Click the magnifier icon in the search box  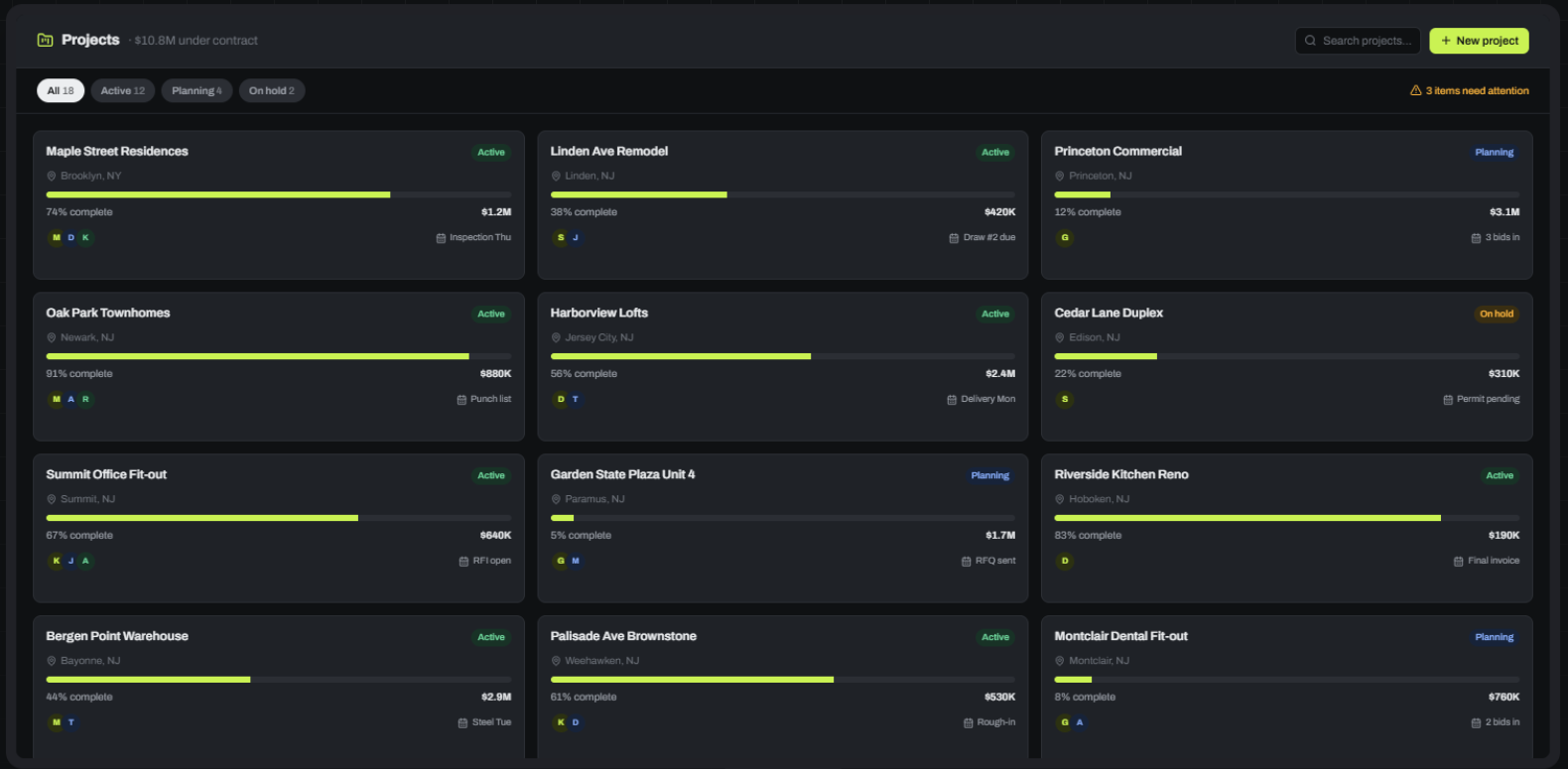pyautogui.click(x=1310, y=41)
